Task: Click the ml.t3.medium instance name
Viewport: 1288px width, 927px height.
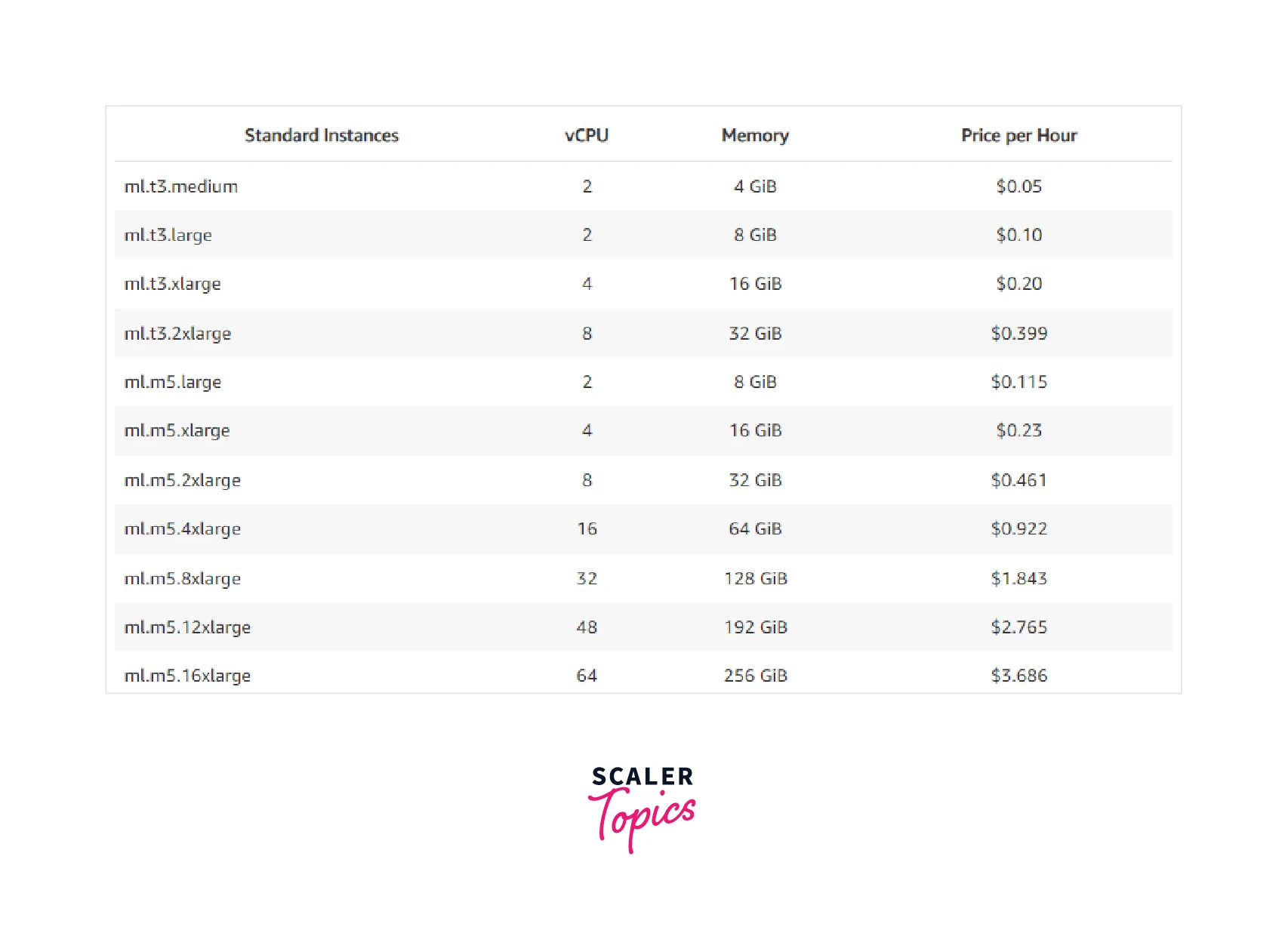Action: pyautogui.click(x=181, y=186)
